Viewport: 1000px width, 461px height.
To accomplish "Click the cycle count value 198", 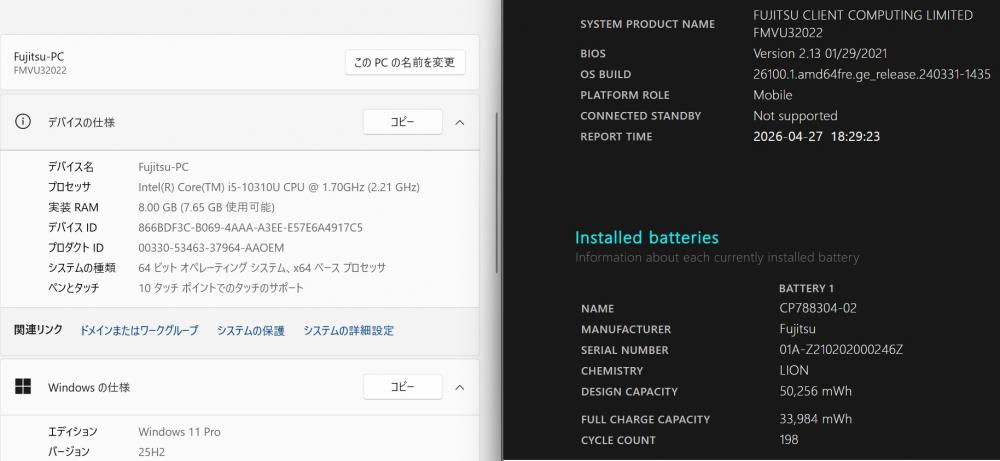I will click(789, 440).
